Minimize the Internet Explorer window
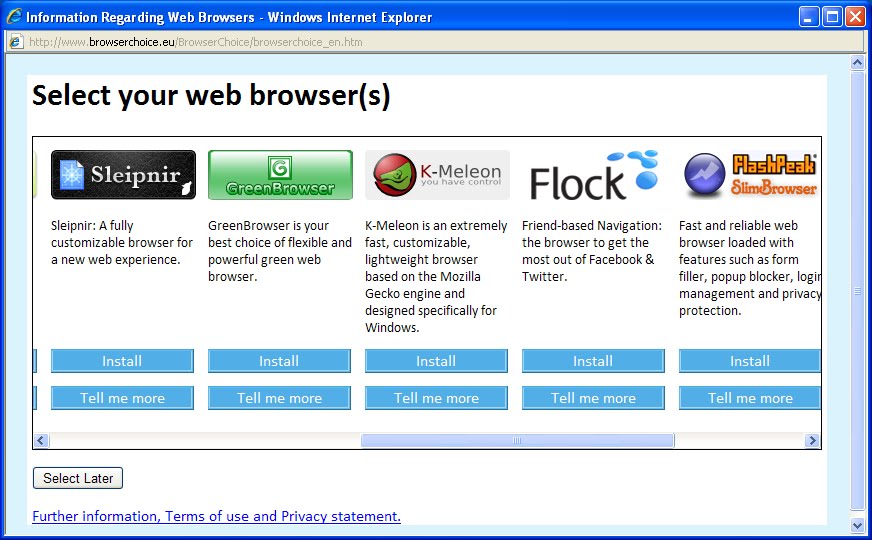Screen dimensions: 872x540 [x=809, y=17]
